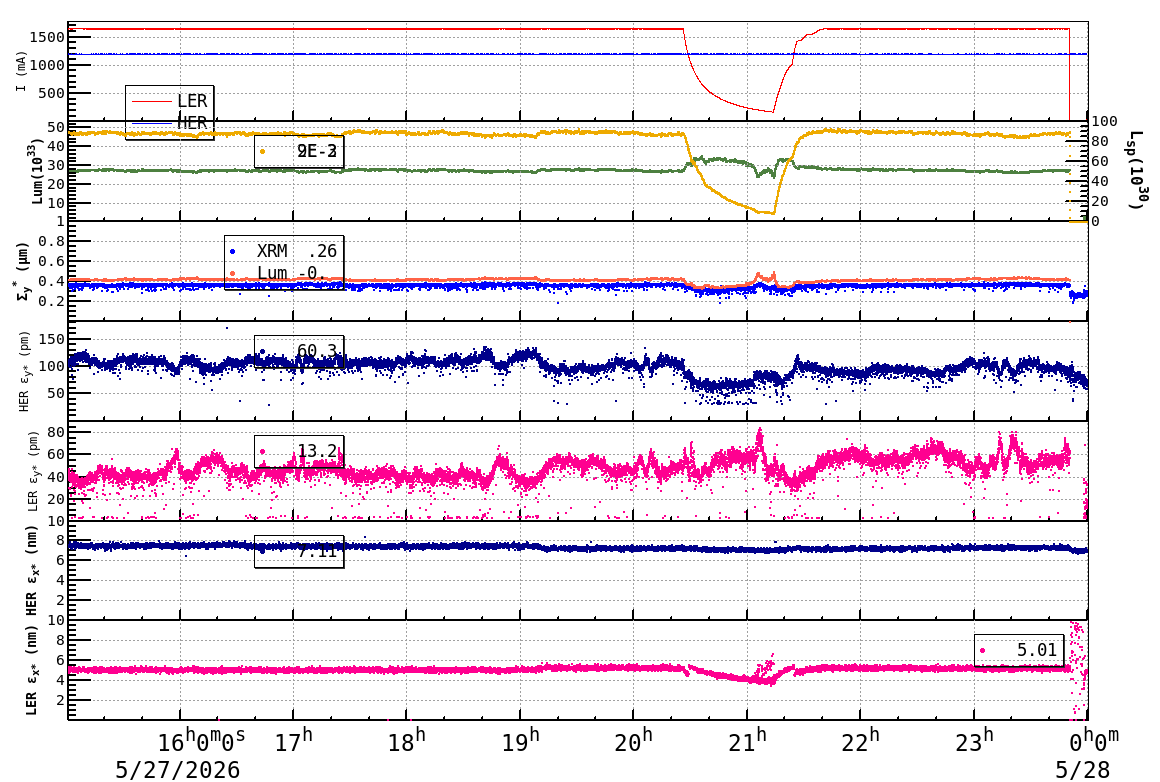Click the 7.11 legend value in the HER εx* plot
1160x782 pixels.
pyautogui.click(x=317, y=551)
